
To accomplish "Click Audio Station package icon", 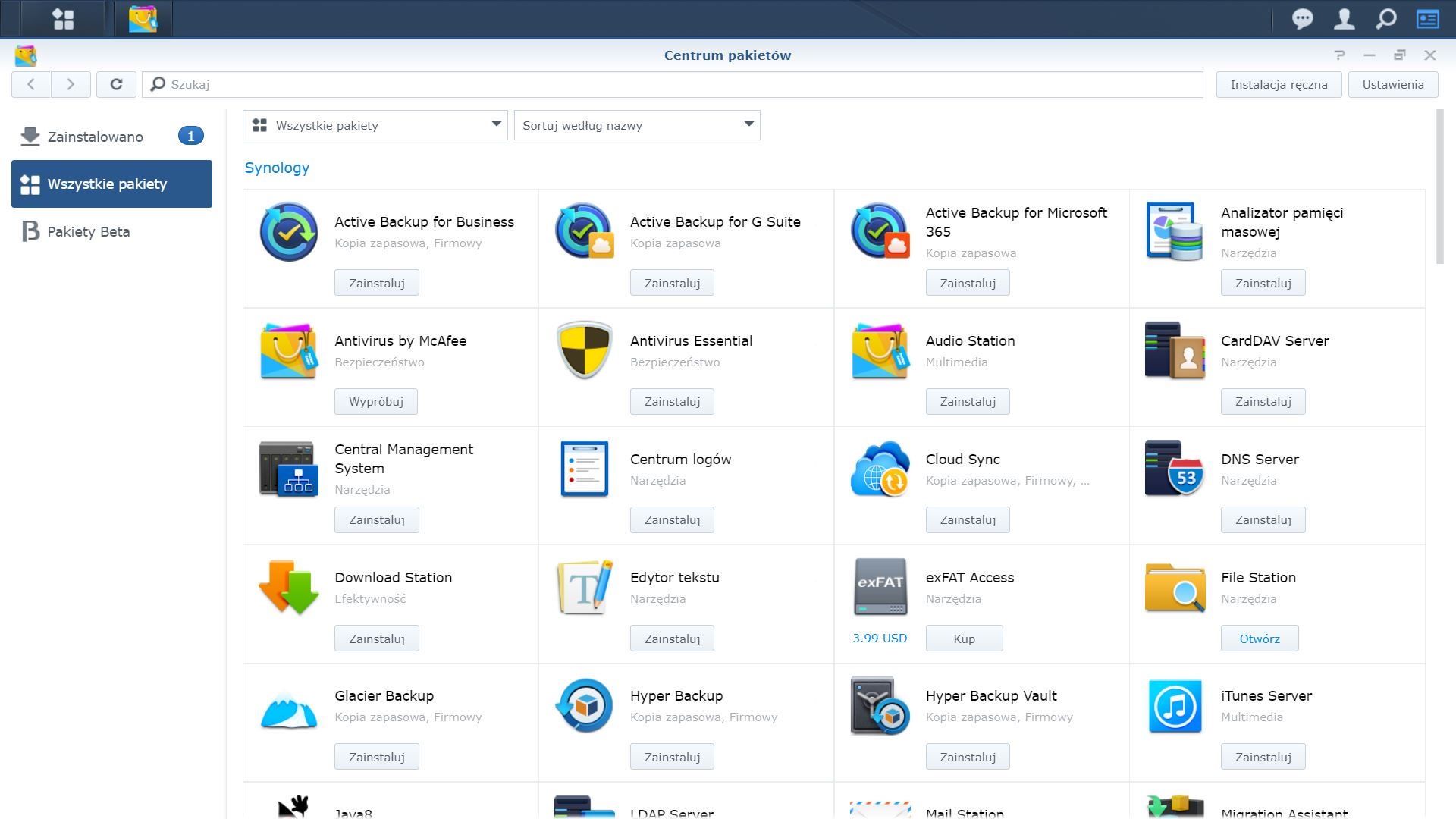I will pos(880,350).
